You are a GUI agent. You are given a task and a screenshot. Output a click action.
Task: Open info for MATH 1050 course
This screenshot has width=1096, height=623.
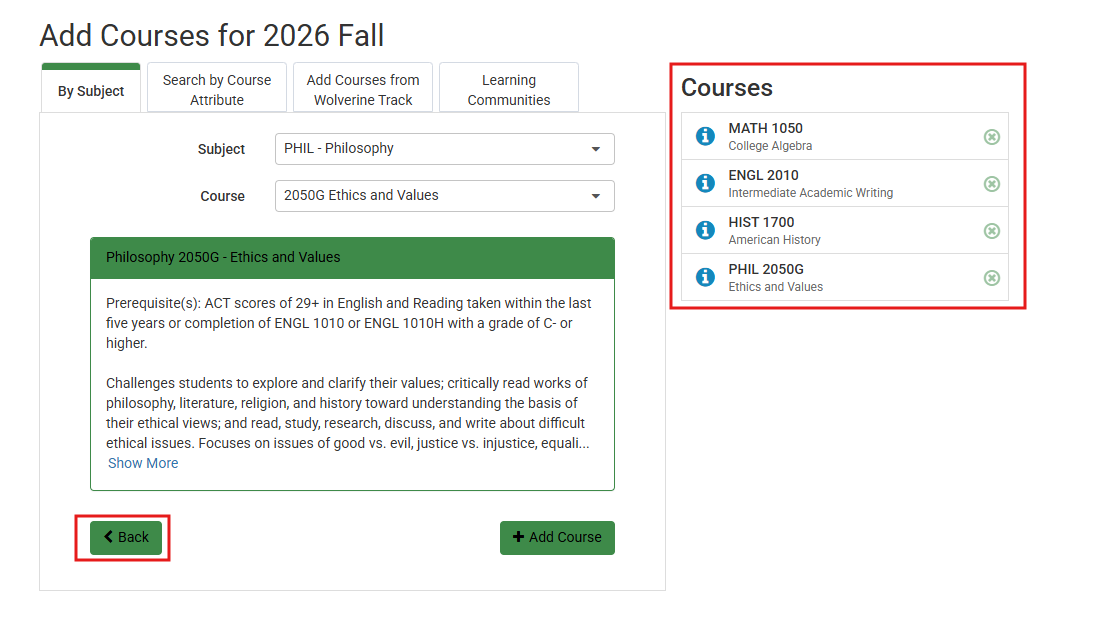(x=705, y=136)
